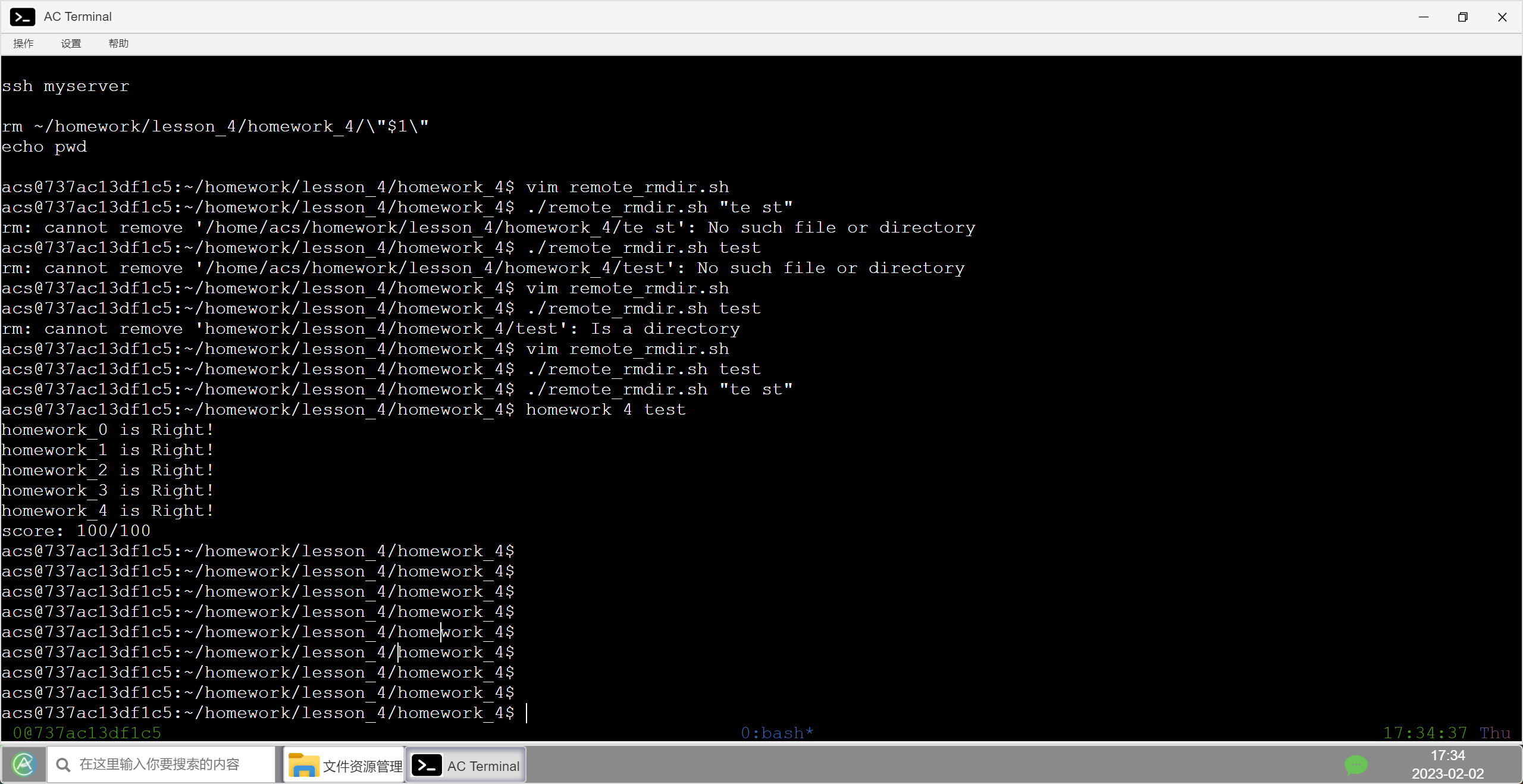Focus the taskbar search input field

(x=159, y=764)
